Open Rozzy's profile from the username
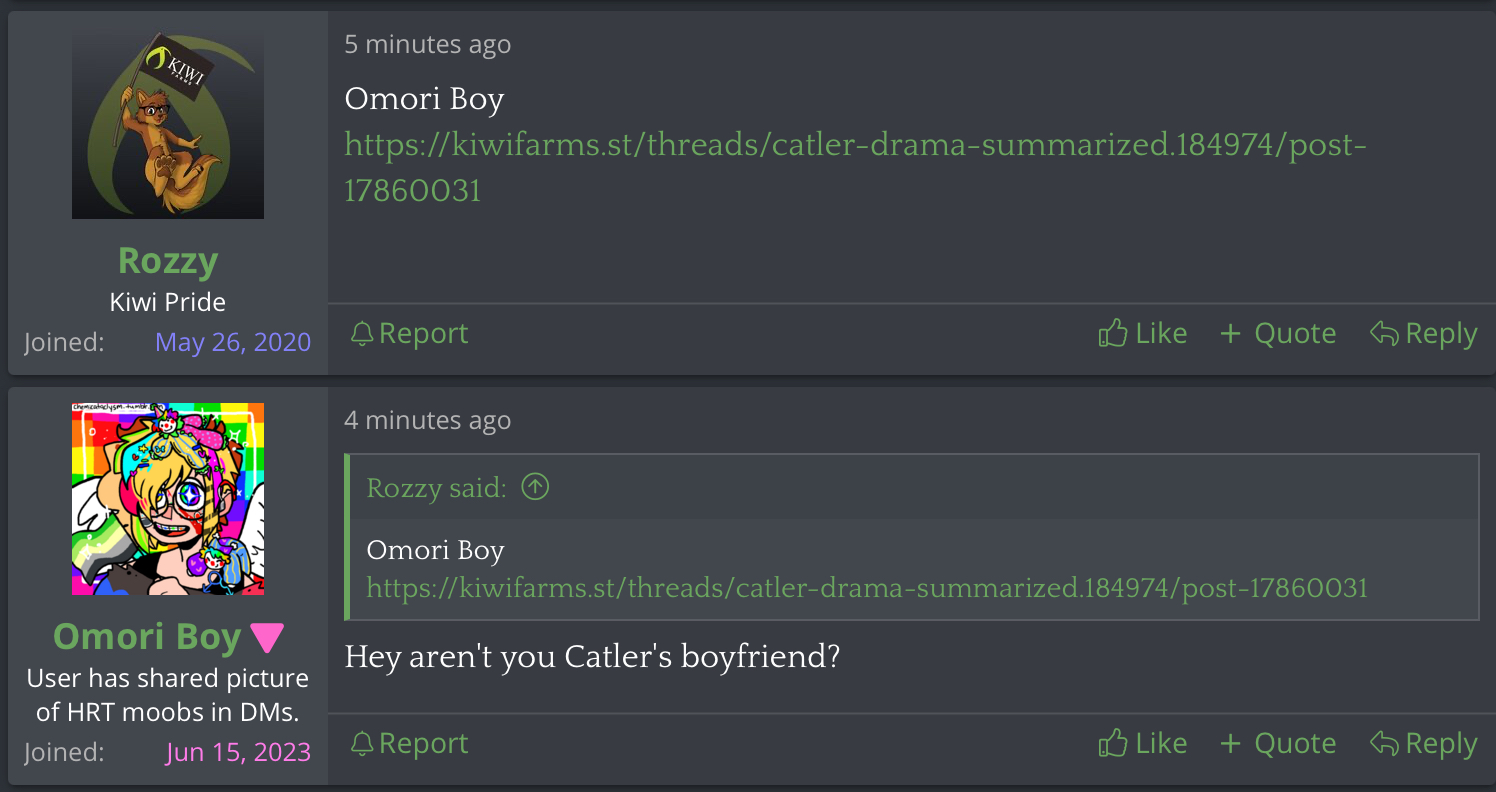This screenshot has width=1496, height=792. click(x=168, y=261)
